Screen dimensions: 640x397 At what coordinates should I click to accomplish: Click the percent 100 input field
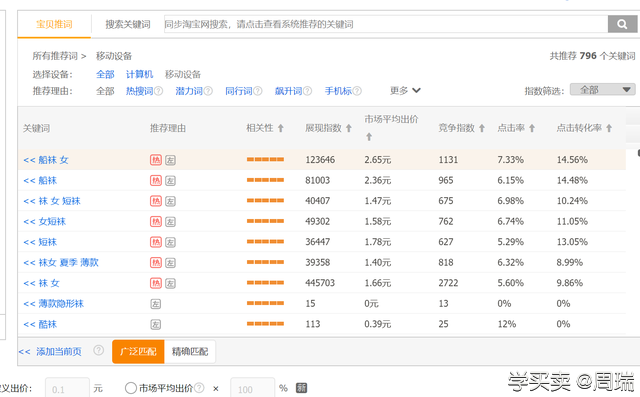(252, 388)
